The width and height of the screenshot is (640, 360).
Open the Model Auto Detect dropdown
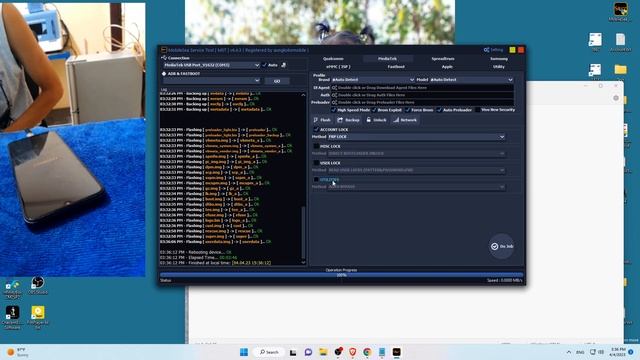pyautogui.click(x=471, y=80)
